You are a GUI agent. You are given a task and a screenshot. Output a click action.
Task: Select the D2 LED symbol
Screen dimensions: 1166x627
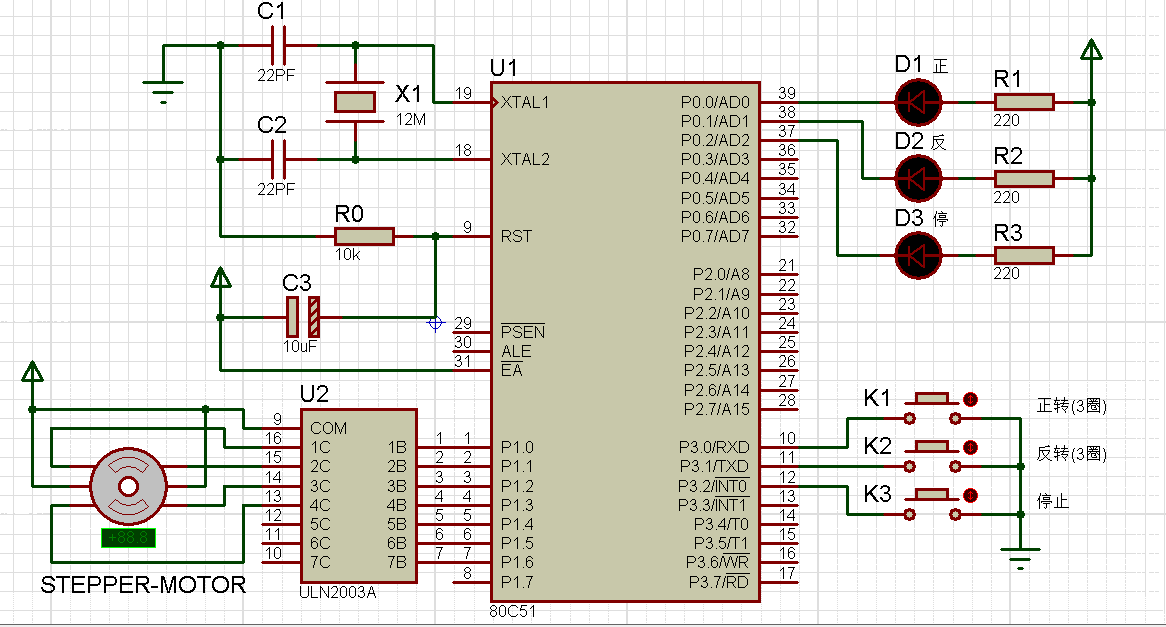918,179
